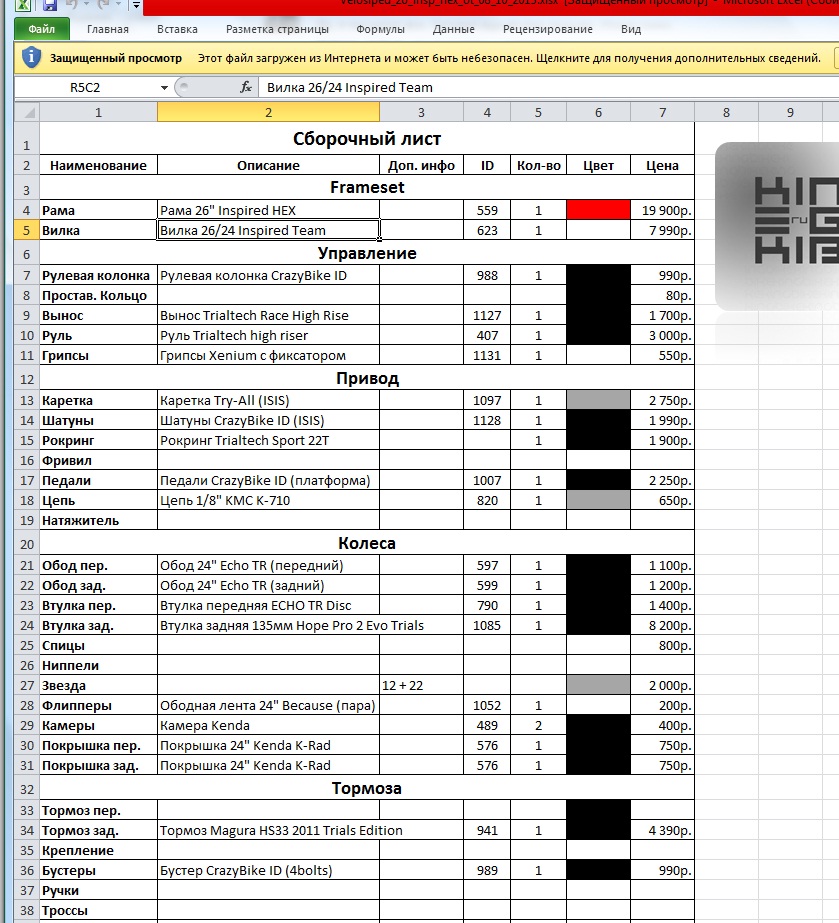This screenshot has height=923, width=839.
Task: Click the red color cell for Рама
Action: [597, 211]
